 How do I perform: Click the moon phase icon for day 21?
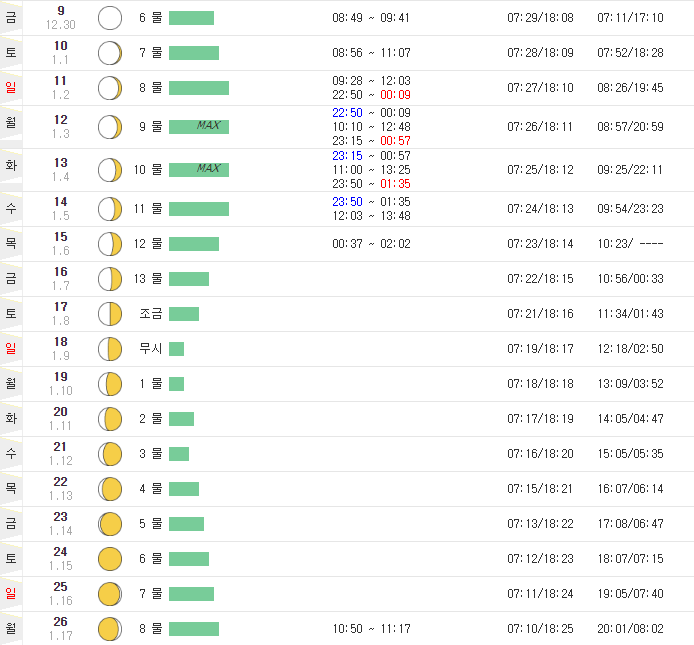110,454
